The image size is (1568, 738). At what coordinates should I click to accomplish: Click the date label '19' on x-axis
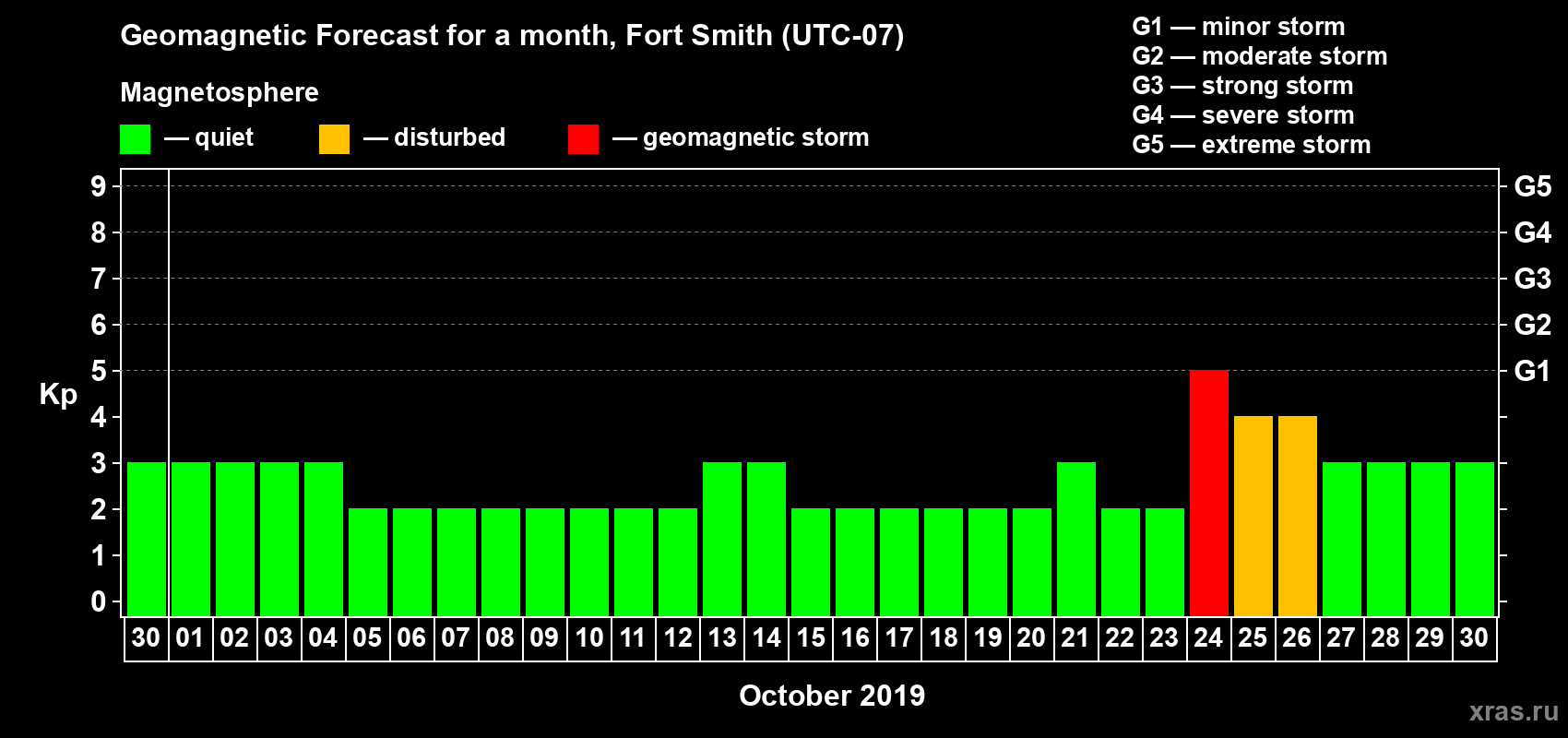tap(987, 637)
